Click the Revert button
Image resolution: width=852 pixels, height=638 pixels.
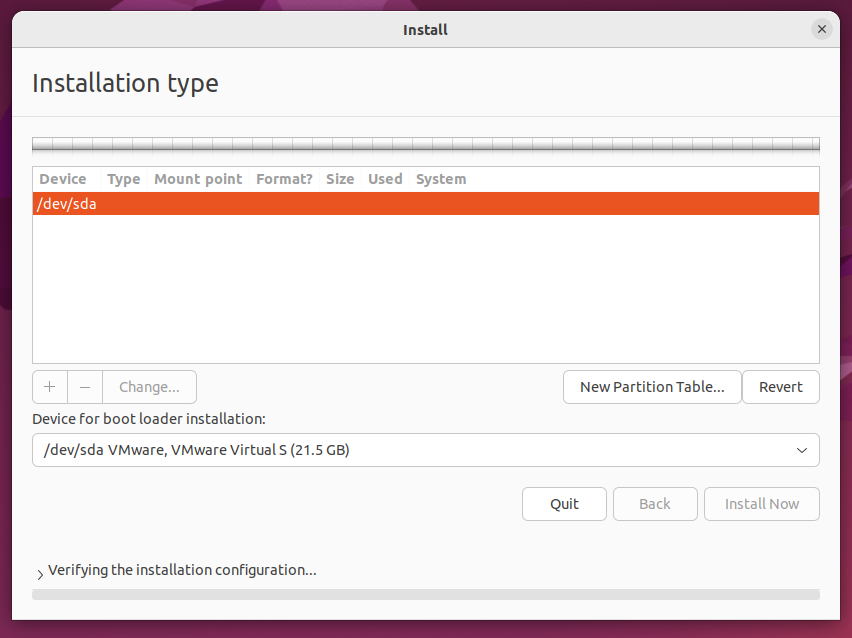pos(780,387)
